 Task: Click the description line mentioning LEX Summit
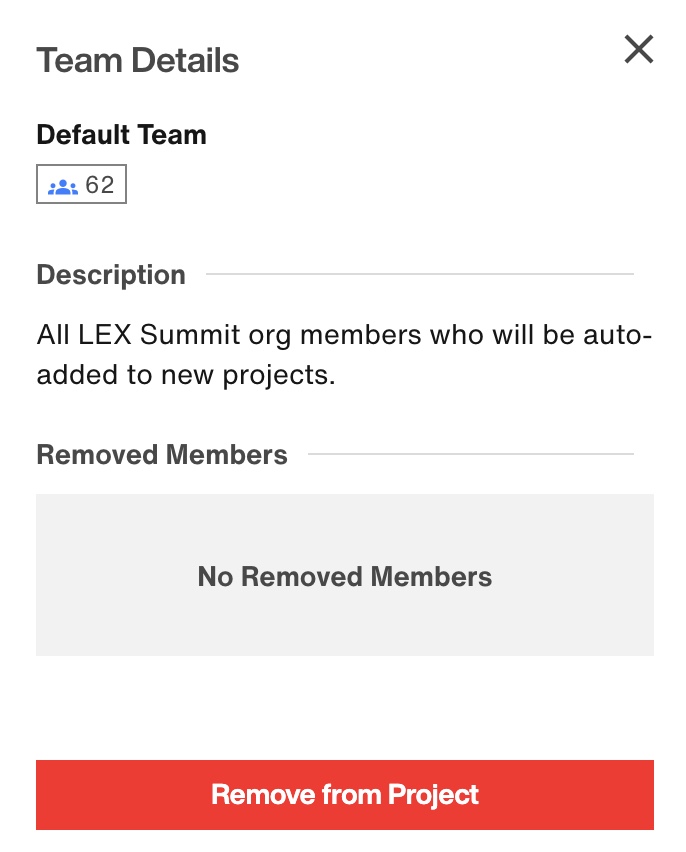344,334
